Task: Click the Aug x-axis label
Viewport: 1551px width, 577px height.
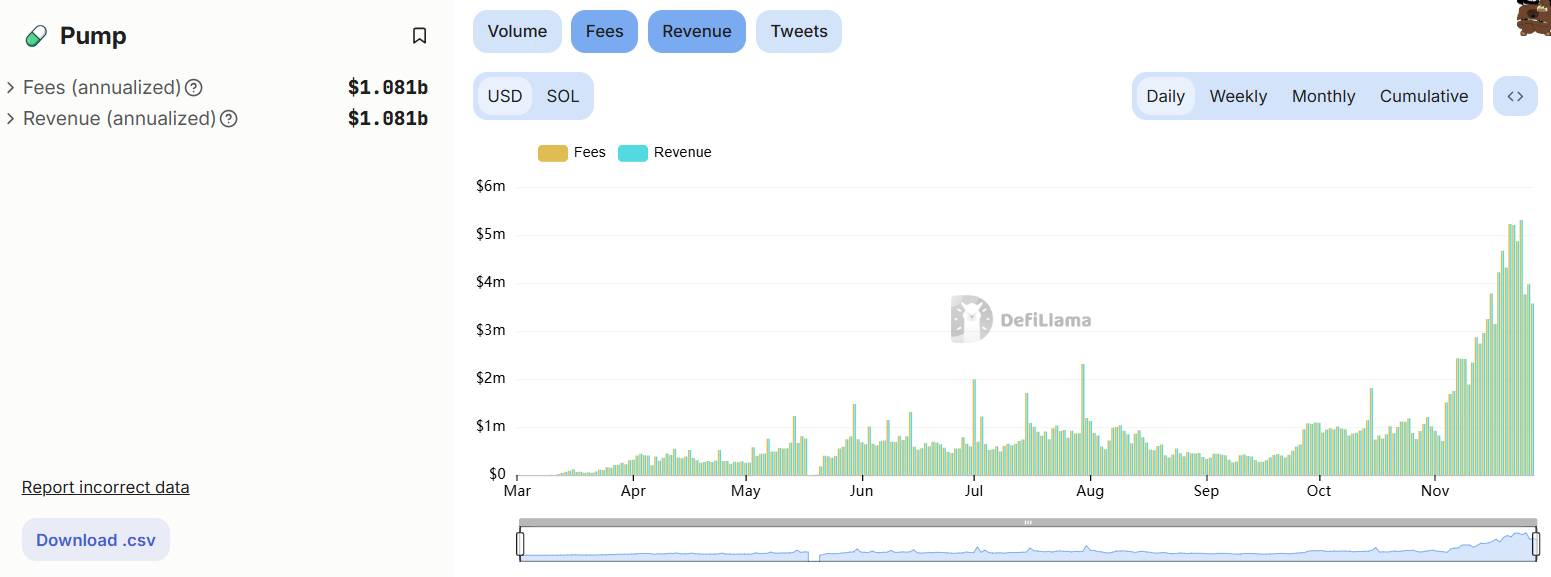Action: (x=1090, y=491)
